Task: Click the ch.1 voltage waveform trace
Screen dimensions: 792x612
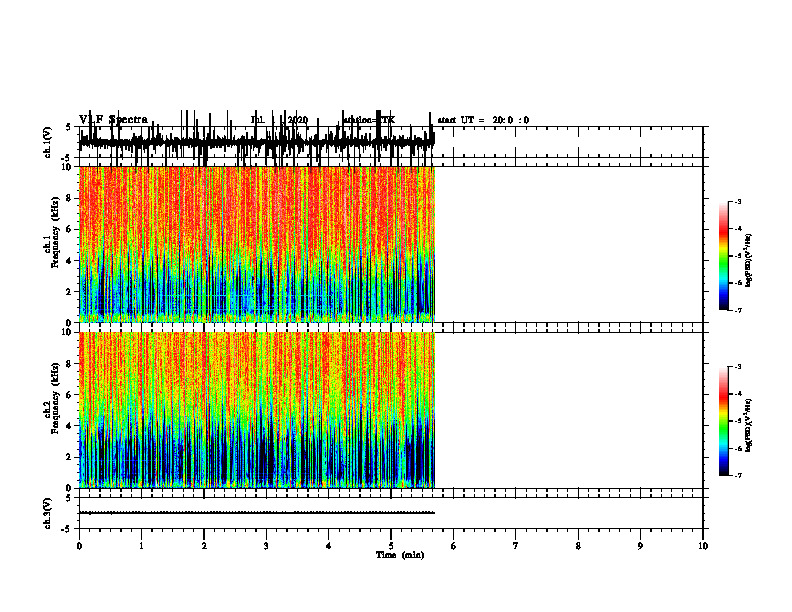Action: 257,141
